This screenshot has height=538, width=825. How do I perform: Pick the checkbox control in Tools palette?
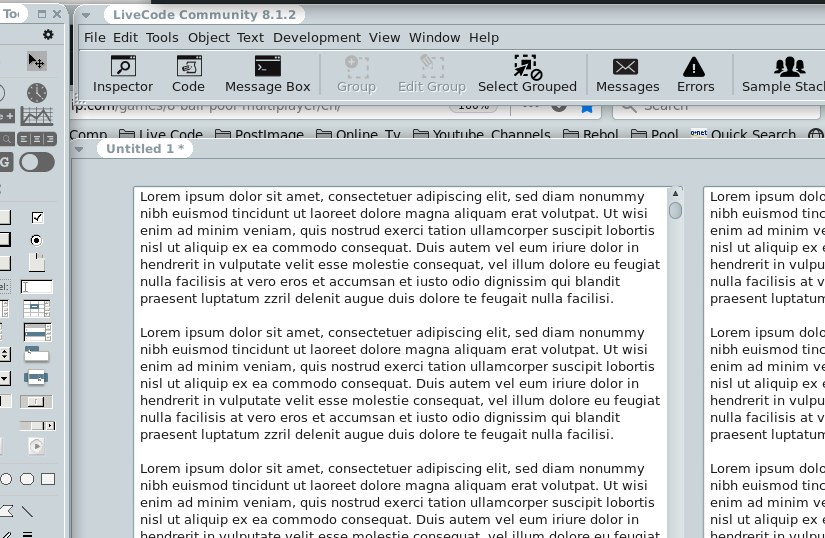click(x=37, y=217)
